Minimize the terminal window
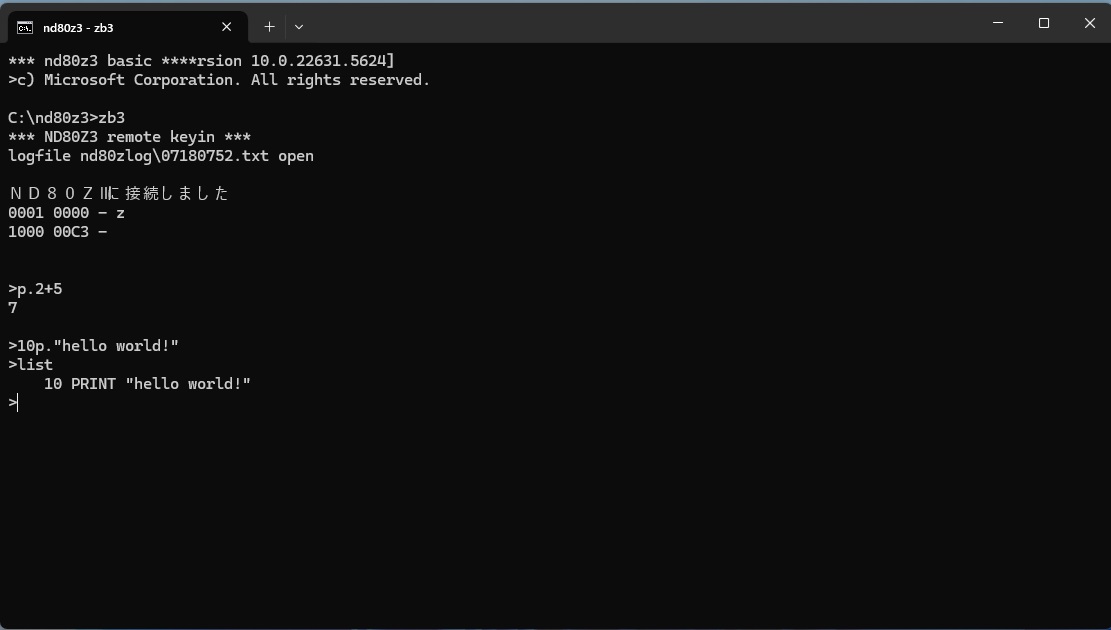 tap(998, 23)
